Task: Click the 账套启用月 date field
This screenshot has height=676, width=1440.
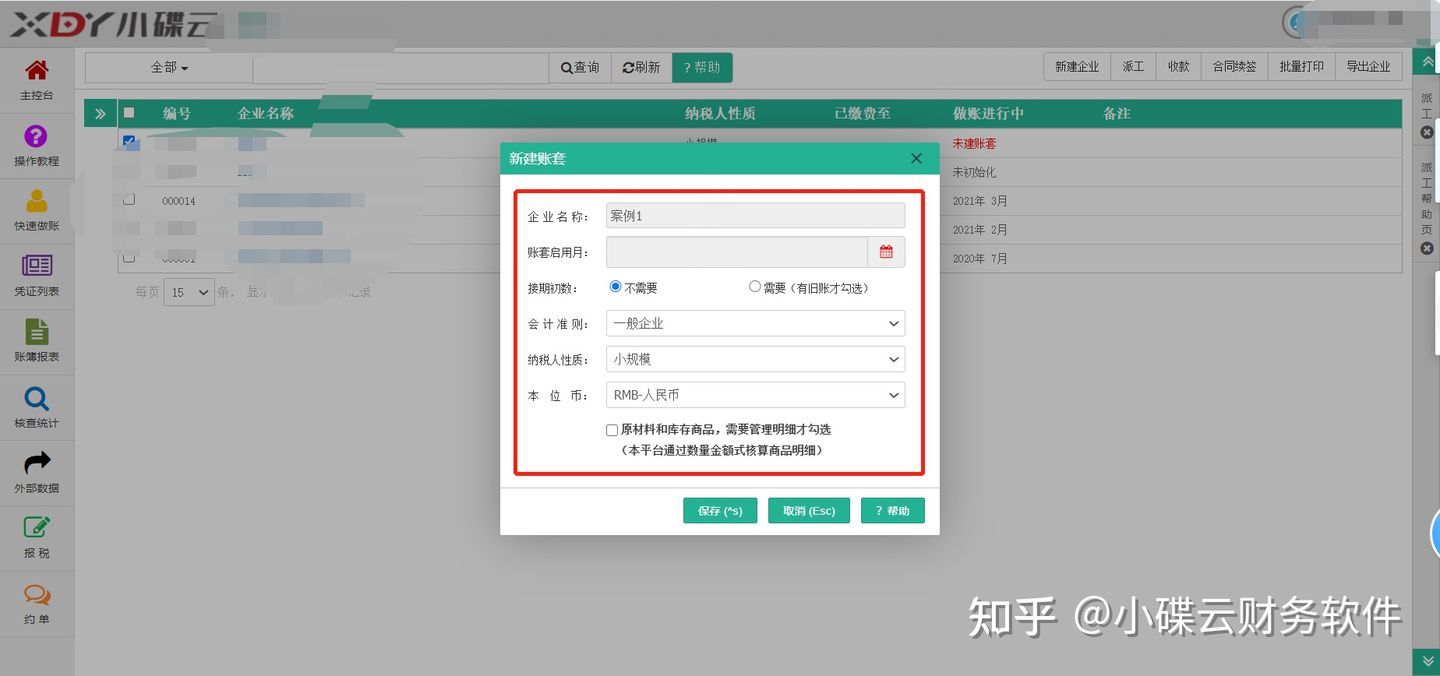Action: click(737, 252)
